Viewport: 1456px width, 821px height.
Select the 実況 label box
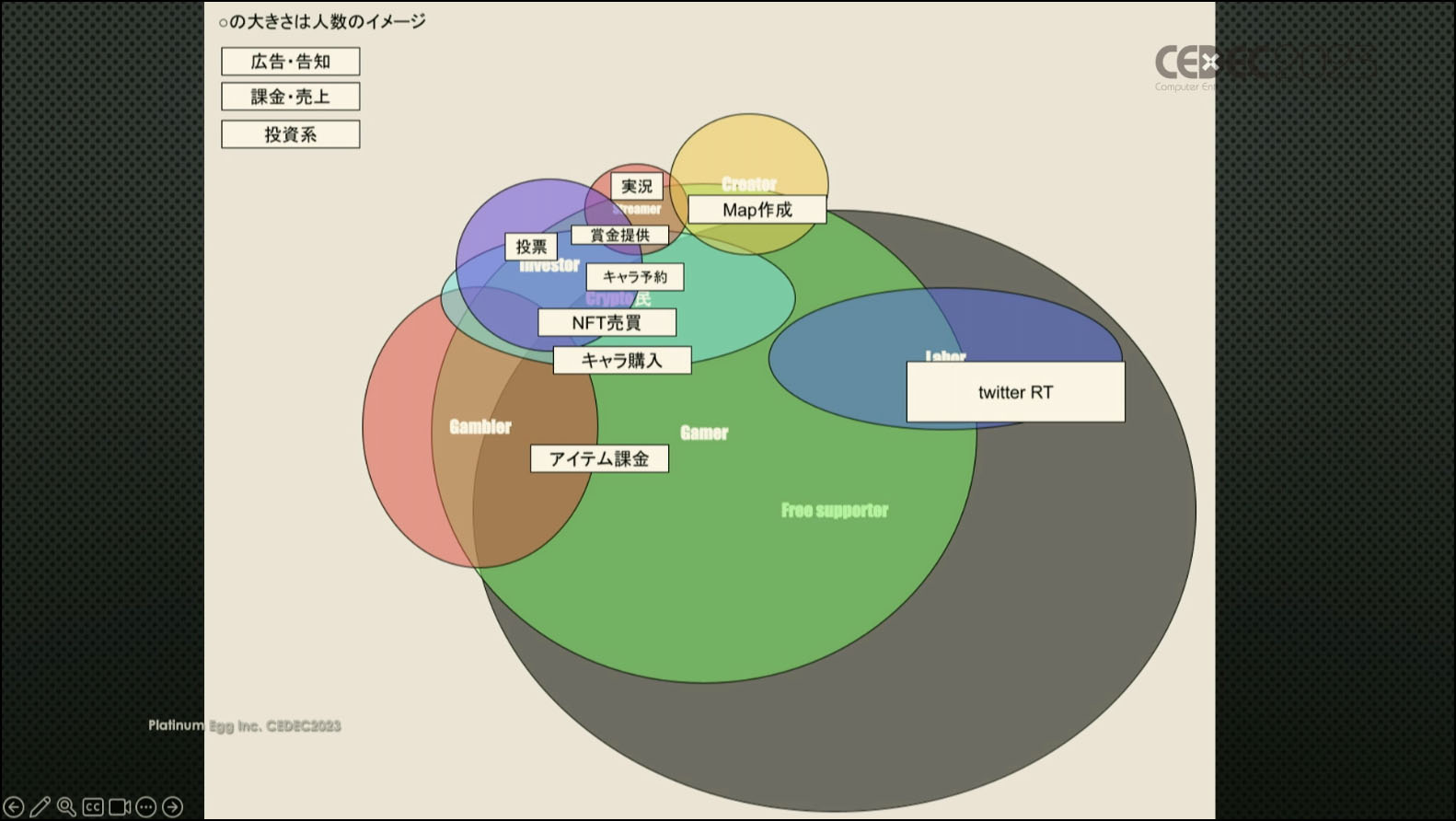636,186
